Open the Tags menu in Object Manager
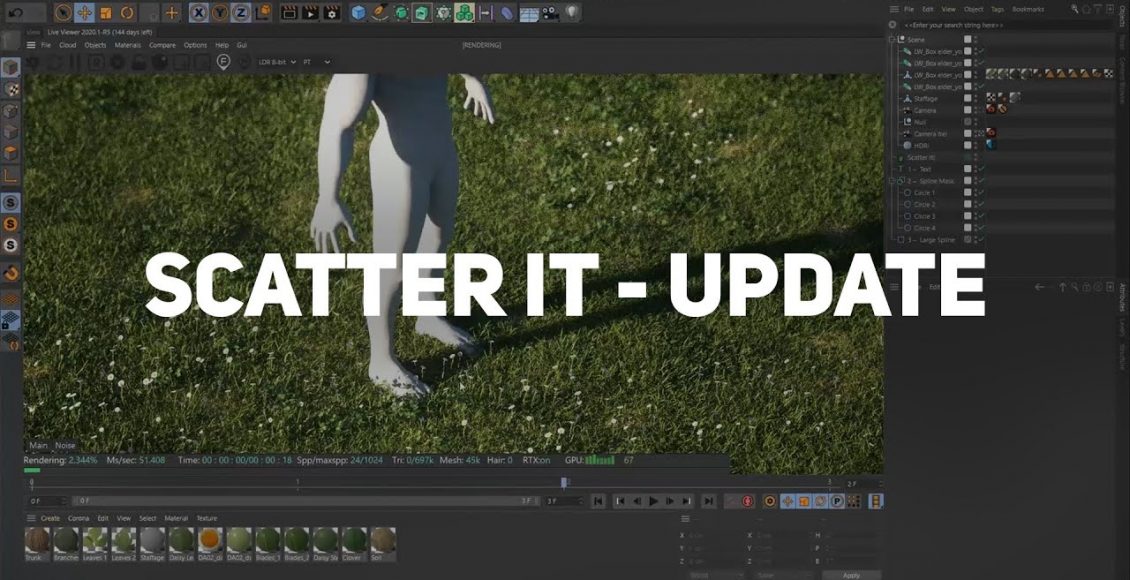Image resolution: width=1130 pixels, height=580 pixels. click(x=997, y=9)
